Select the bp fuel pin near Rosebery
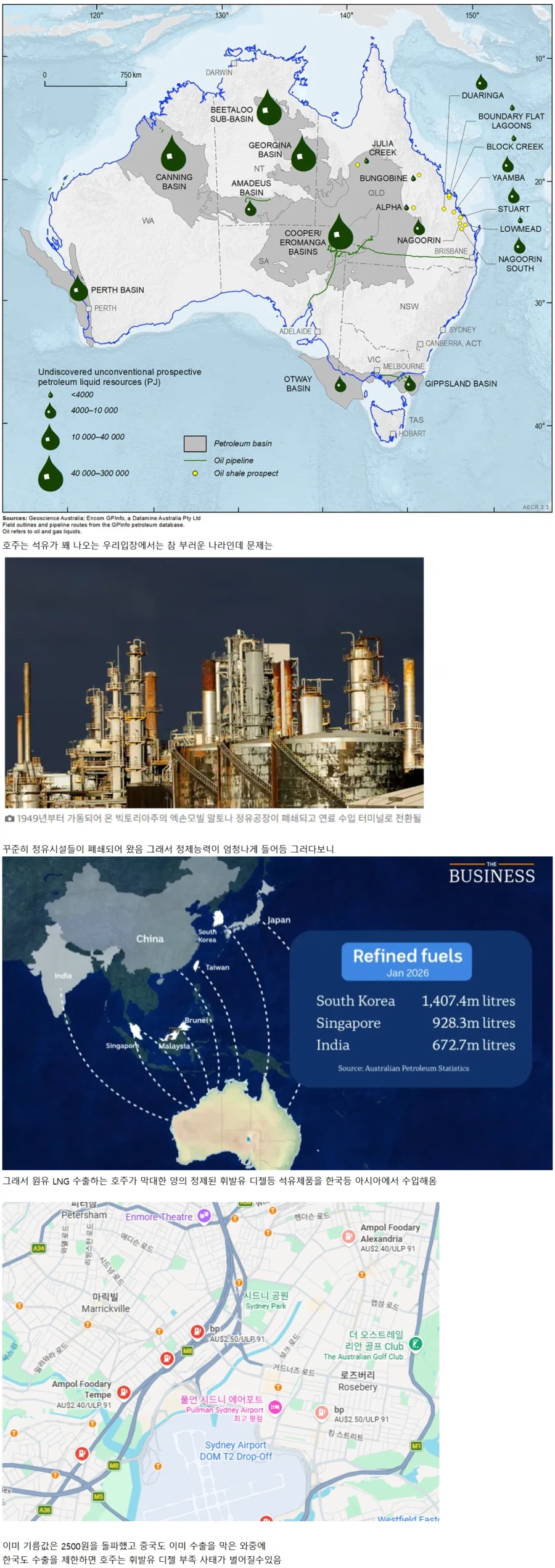The width and height of the screenshot is (555, 1568). coord(321,1412)
